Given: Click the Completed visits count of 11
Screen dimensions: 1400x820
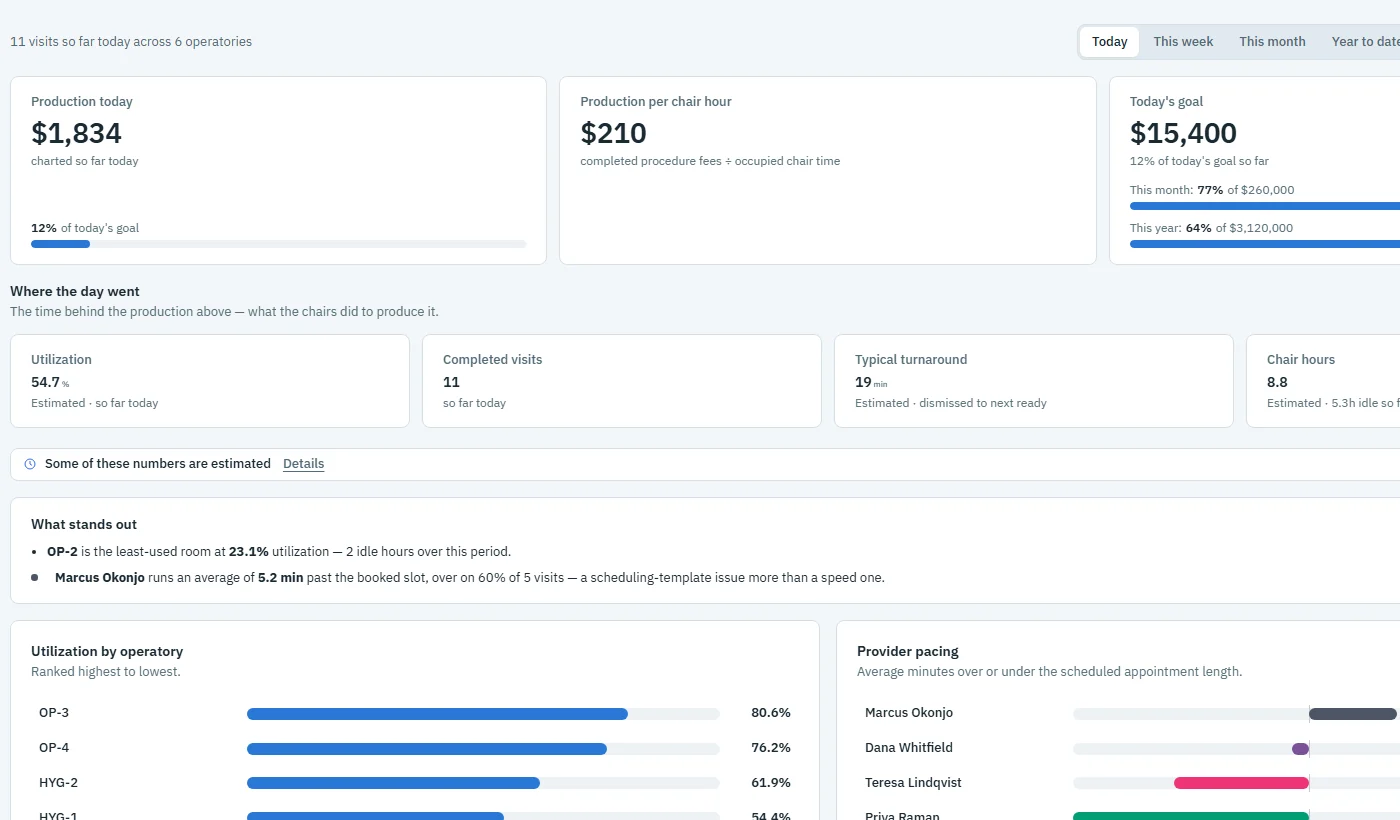Looking at the screenshot, I should (x=451, y=382).
